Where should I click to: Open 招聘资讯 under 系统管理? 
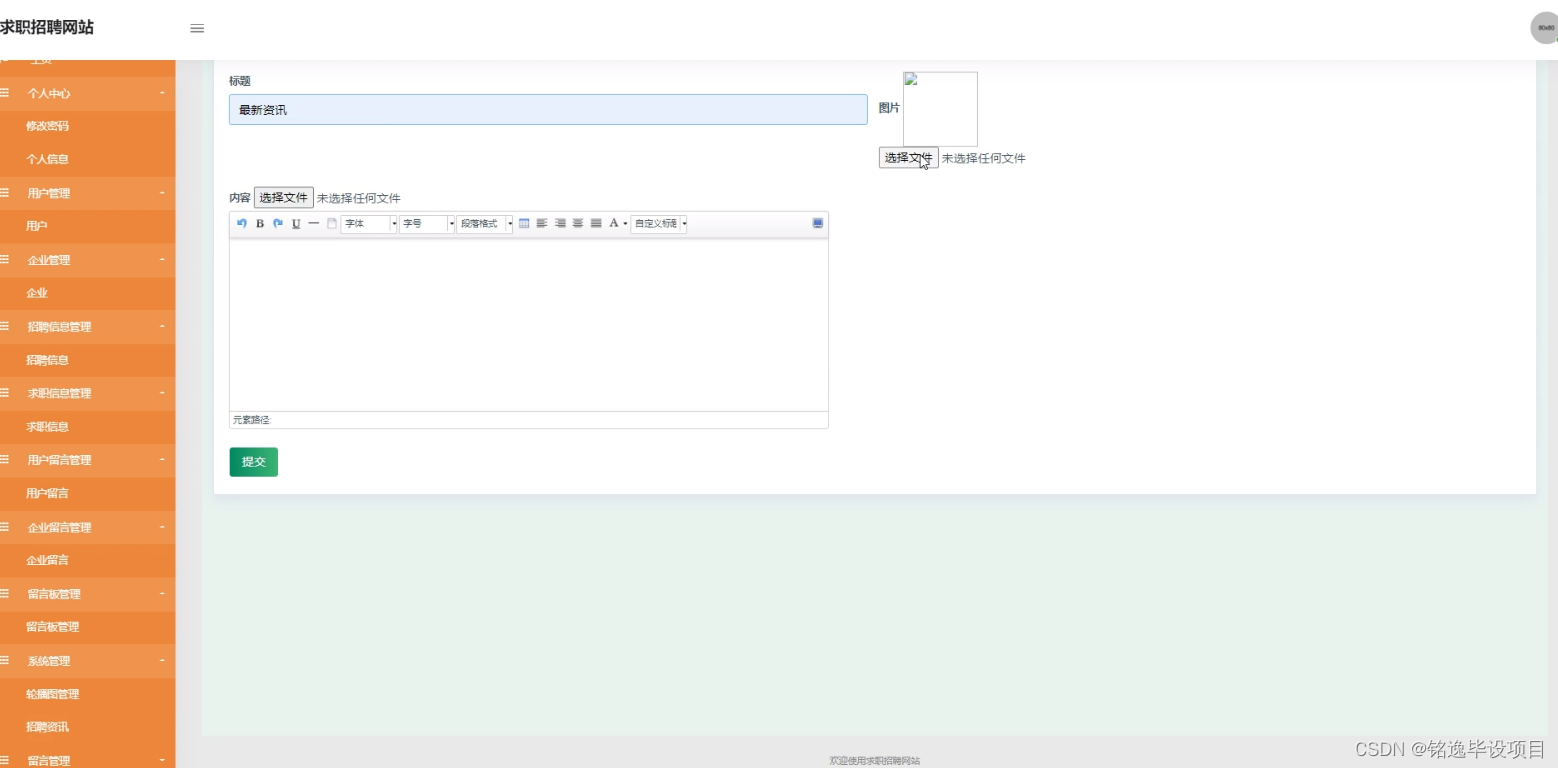pyautogui.click(x=49, y=726)
